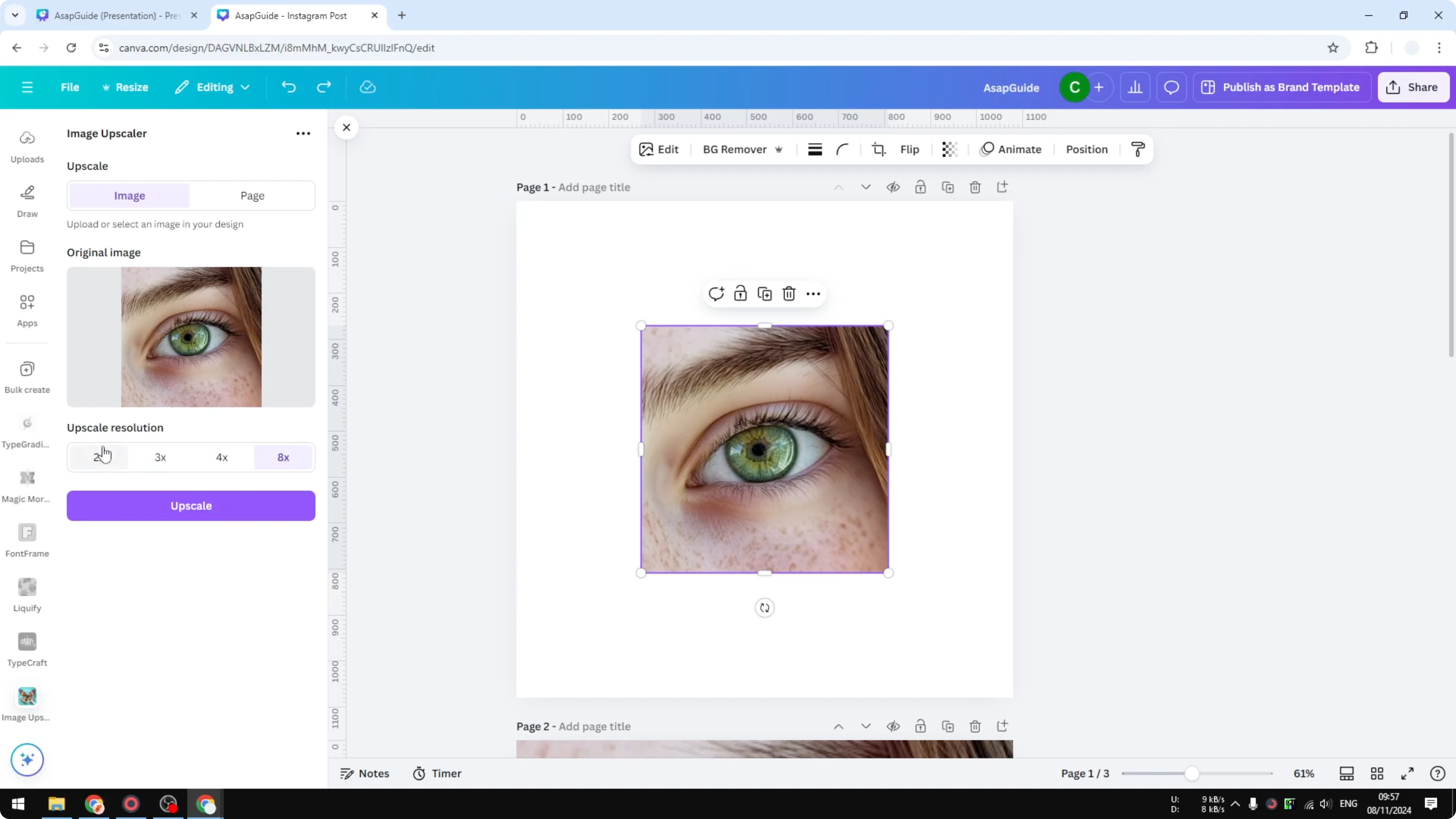Open the File menu
Screen dimensions: 1456x819
point(70,87)
